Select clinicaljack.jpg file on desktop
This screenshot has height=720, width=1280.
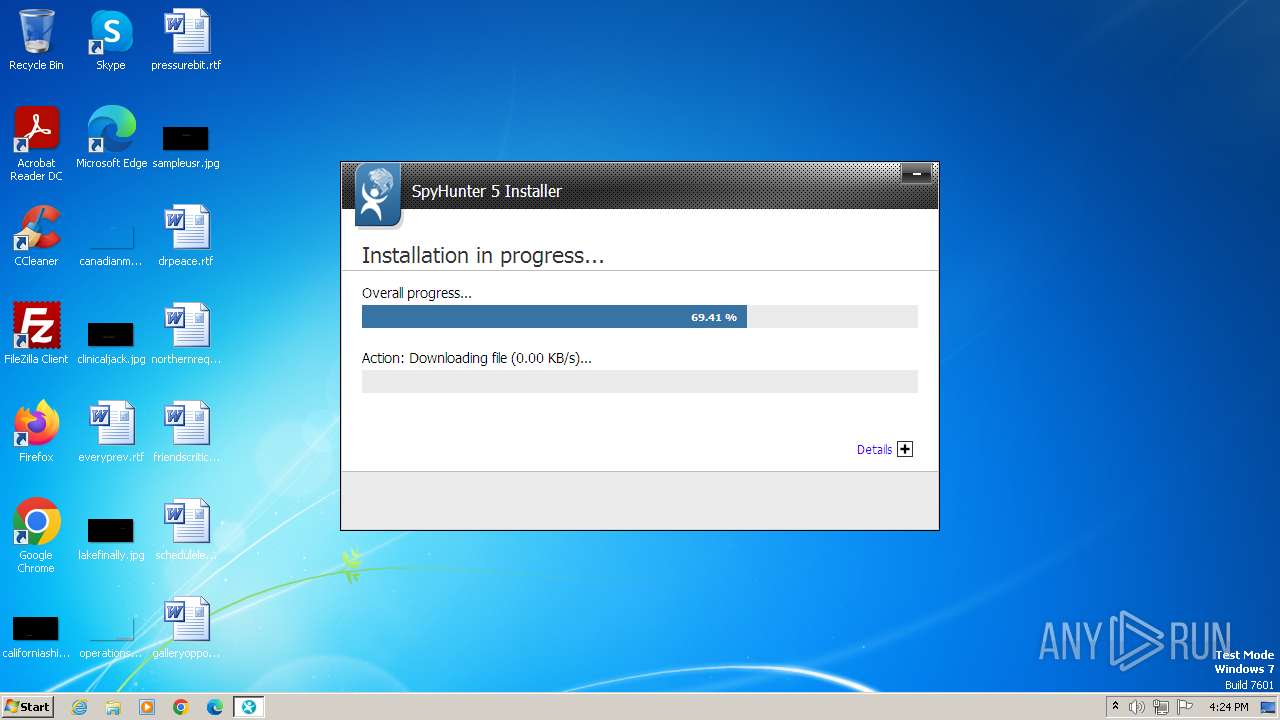111,342
